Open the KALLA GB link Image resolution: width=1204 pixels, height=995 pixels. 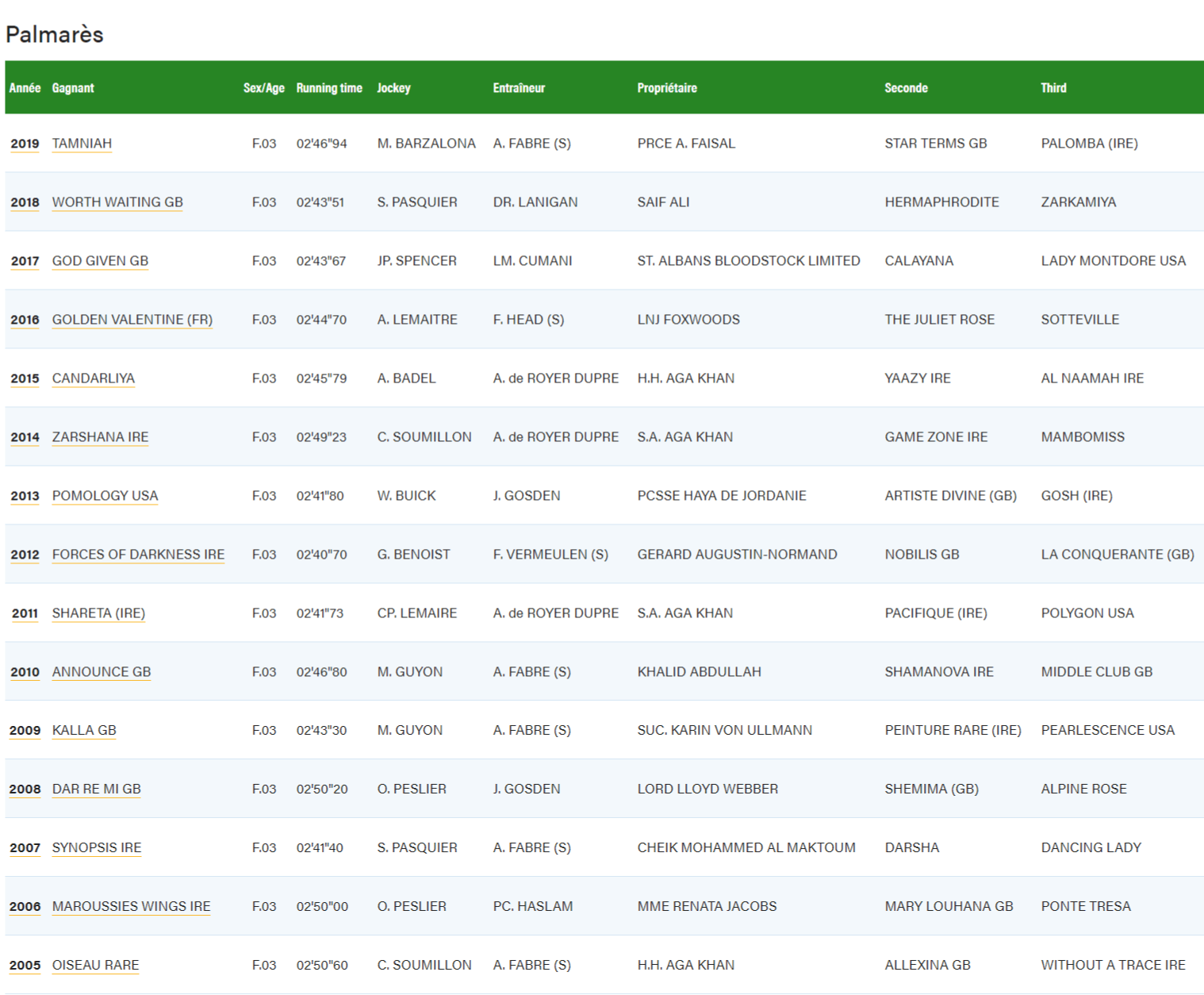(82, 731)
